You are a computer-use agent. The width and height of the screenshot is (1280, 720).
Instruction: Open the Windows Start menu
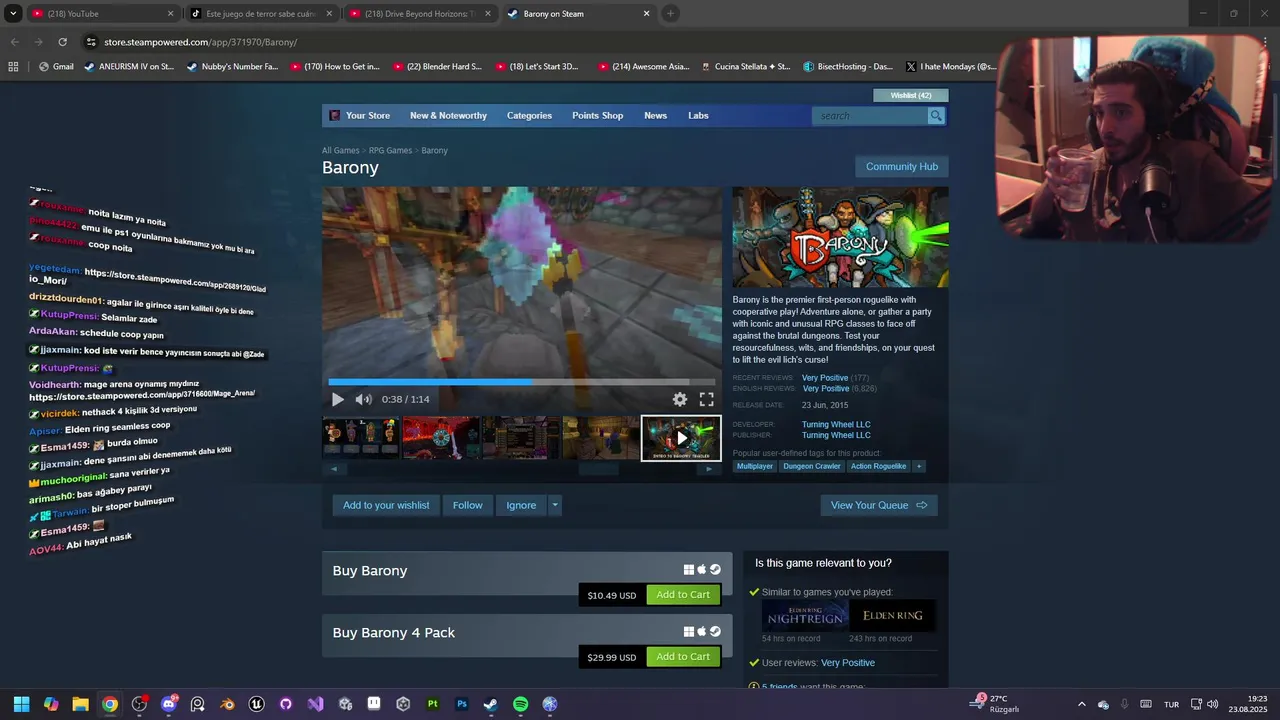(21, 704)
